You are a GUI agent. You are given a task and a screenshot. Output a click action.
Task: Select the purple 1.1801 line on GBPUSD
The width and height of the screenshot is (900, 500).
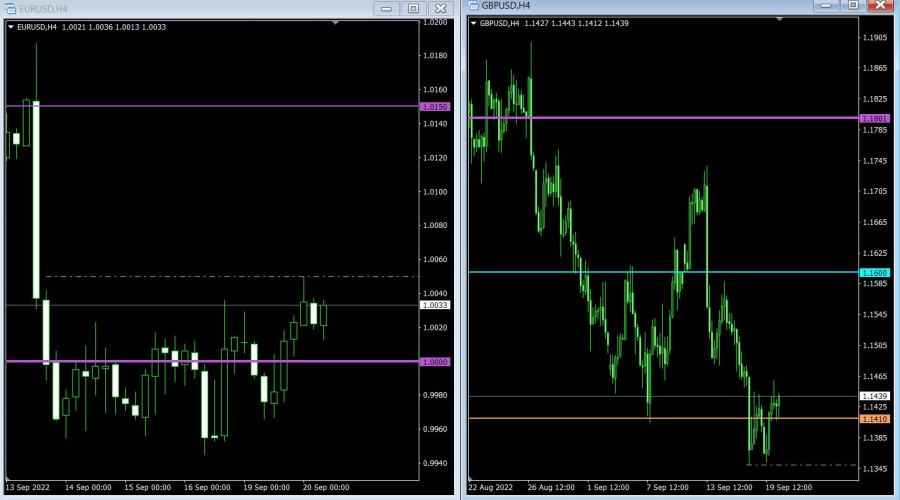[x=650, y=118]
